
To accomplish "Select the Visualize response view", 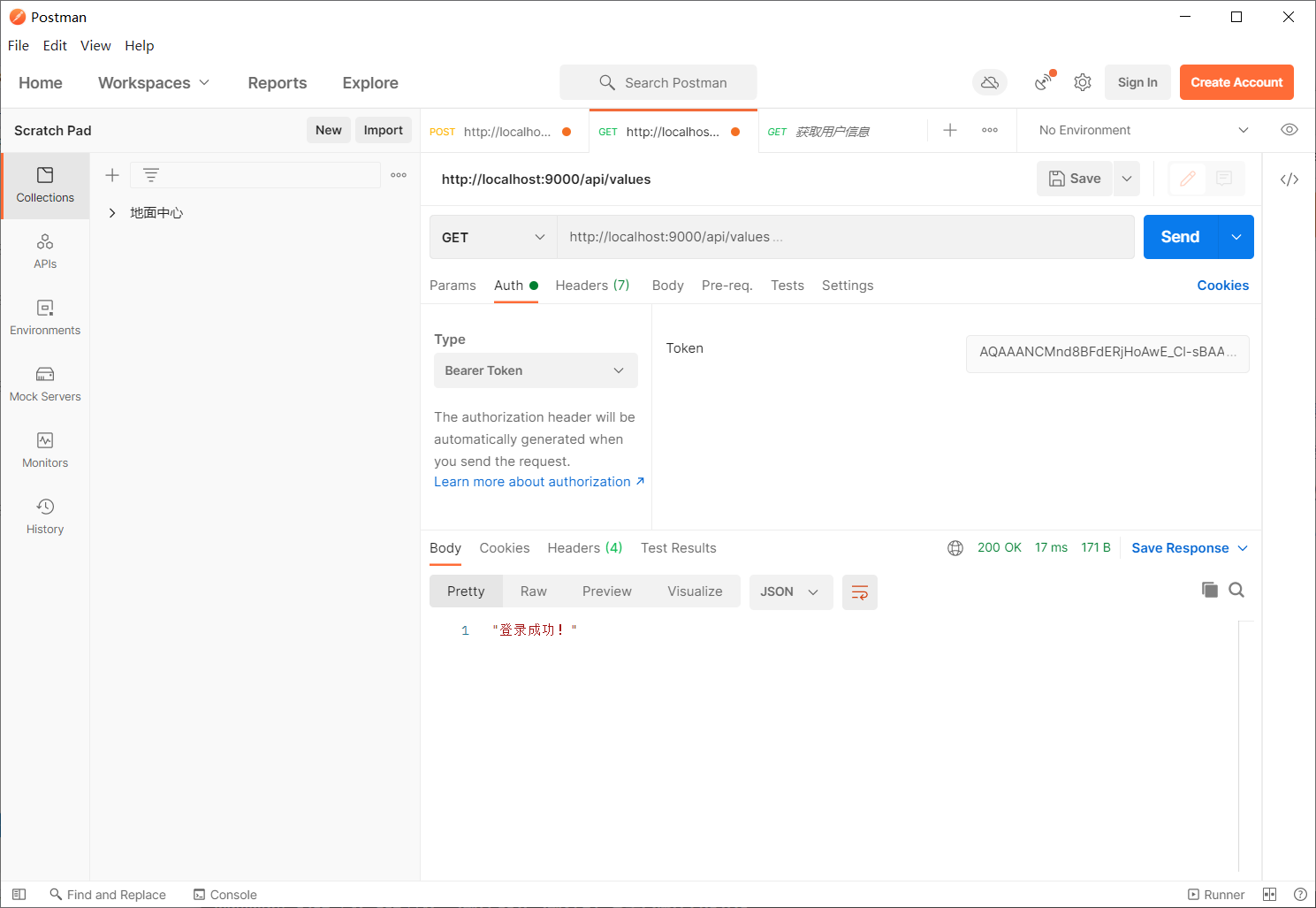I will [696, 591].
